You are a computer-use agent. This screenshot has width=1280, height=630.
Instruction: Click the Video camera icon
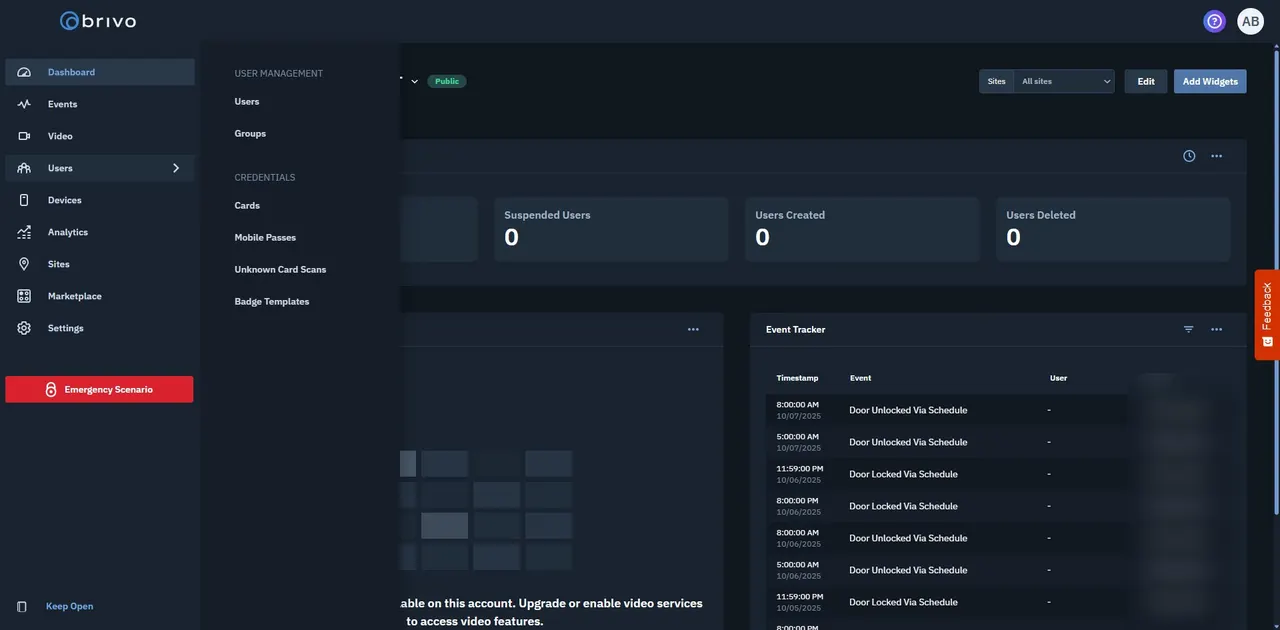click(x=24, y=136)
